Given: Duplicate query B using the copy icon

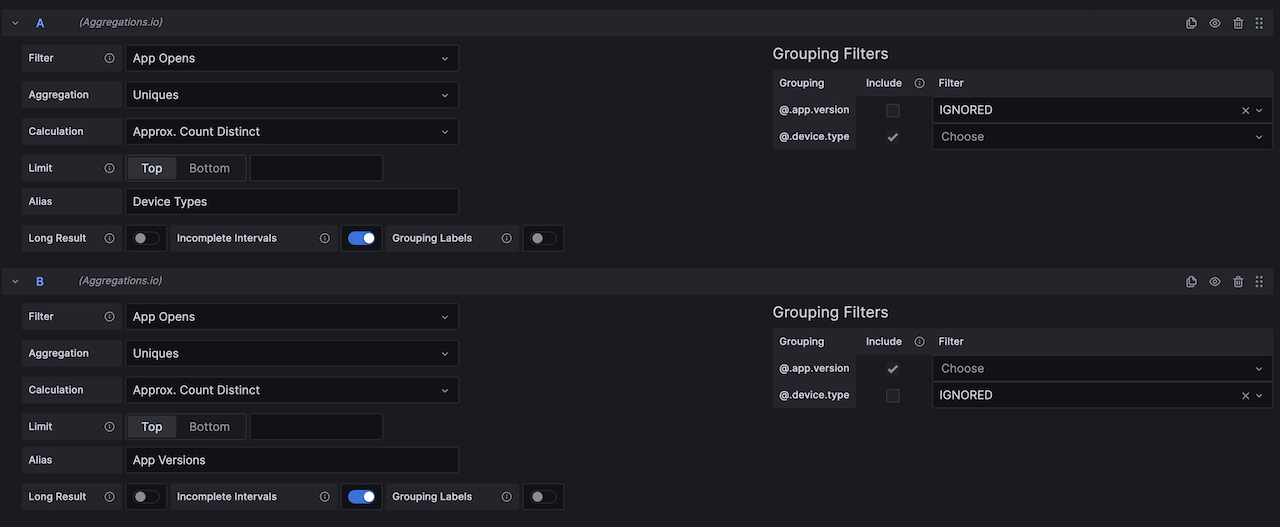Looking at the screenshot, I should (1191, 282).
